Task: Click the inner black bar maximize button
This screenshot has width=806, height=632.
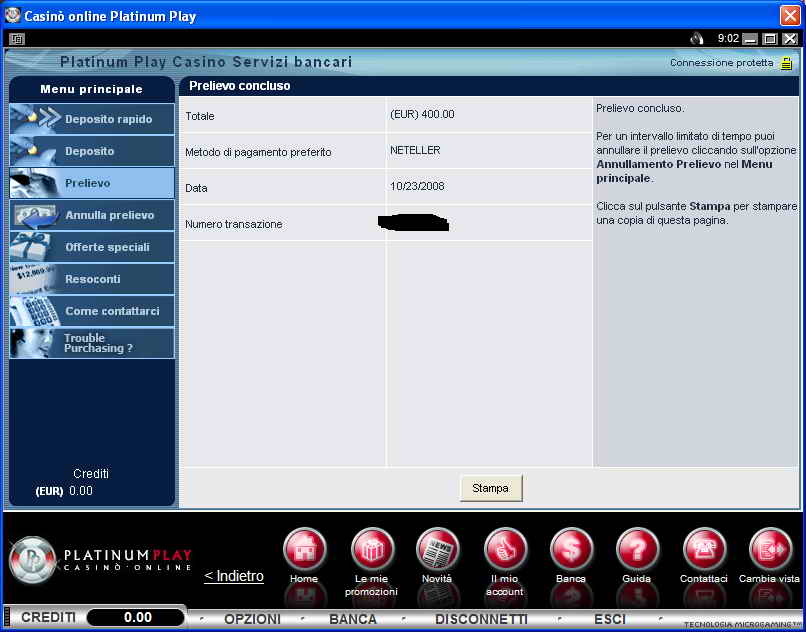Action: click(770, 39)
